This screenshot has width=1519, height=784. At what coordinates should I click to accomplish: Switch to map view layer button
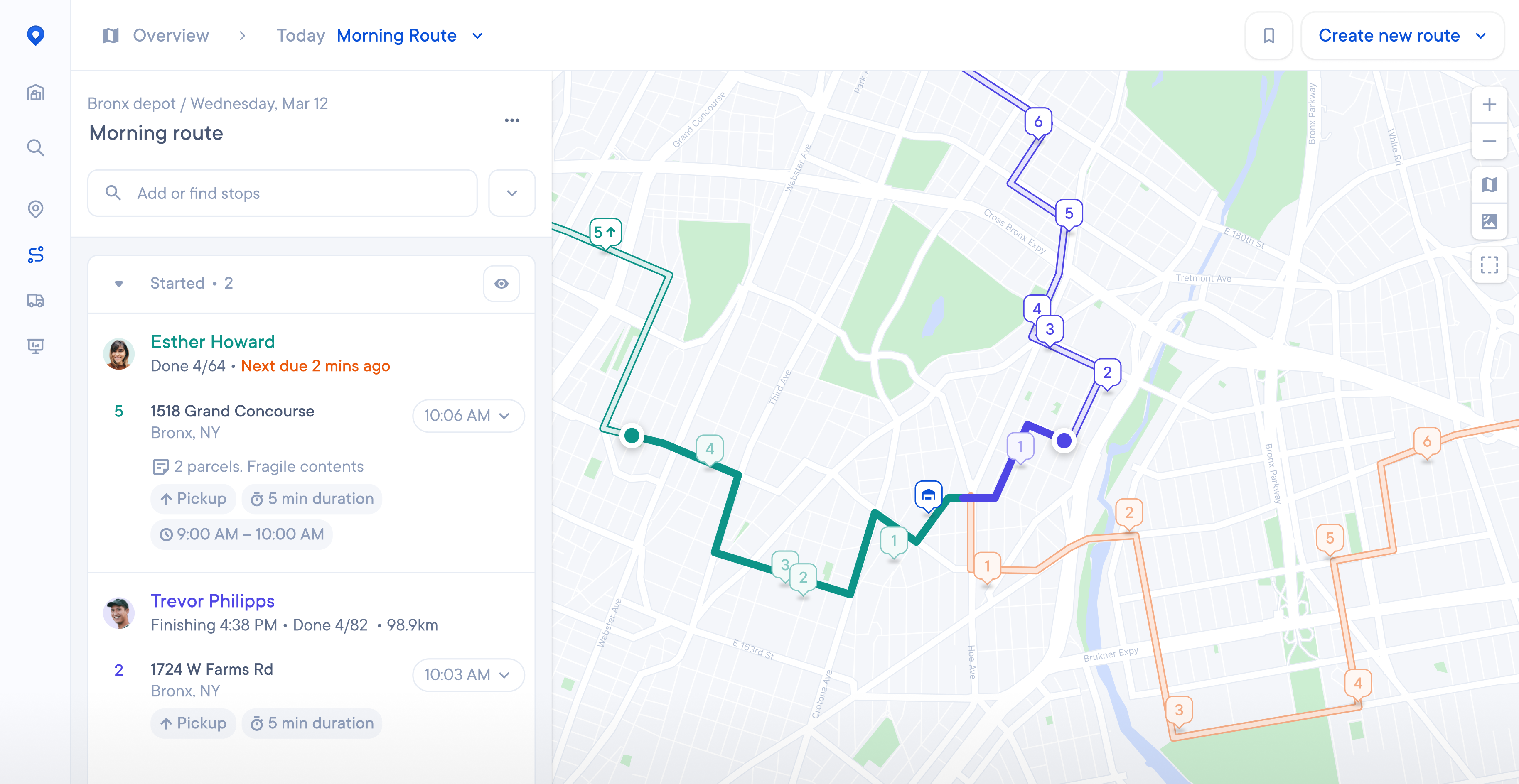1489,185
